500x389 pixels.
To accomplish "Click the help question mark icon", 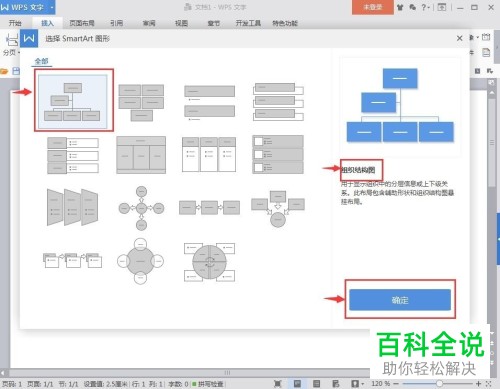I will click(423, 7).
